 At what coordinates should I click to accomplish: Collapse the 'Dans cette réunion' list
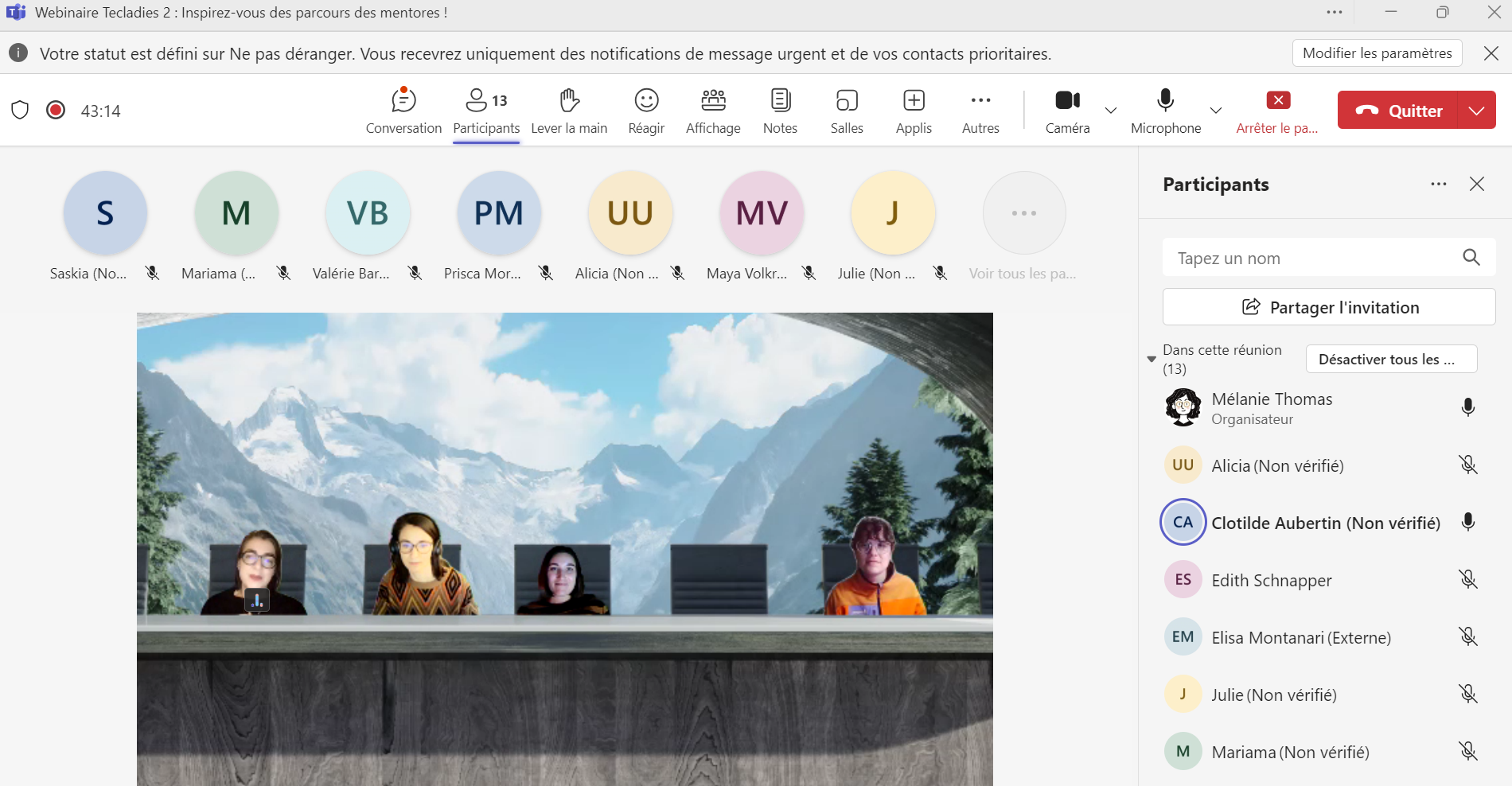click(x=1152, y=359)
